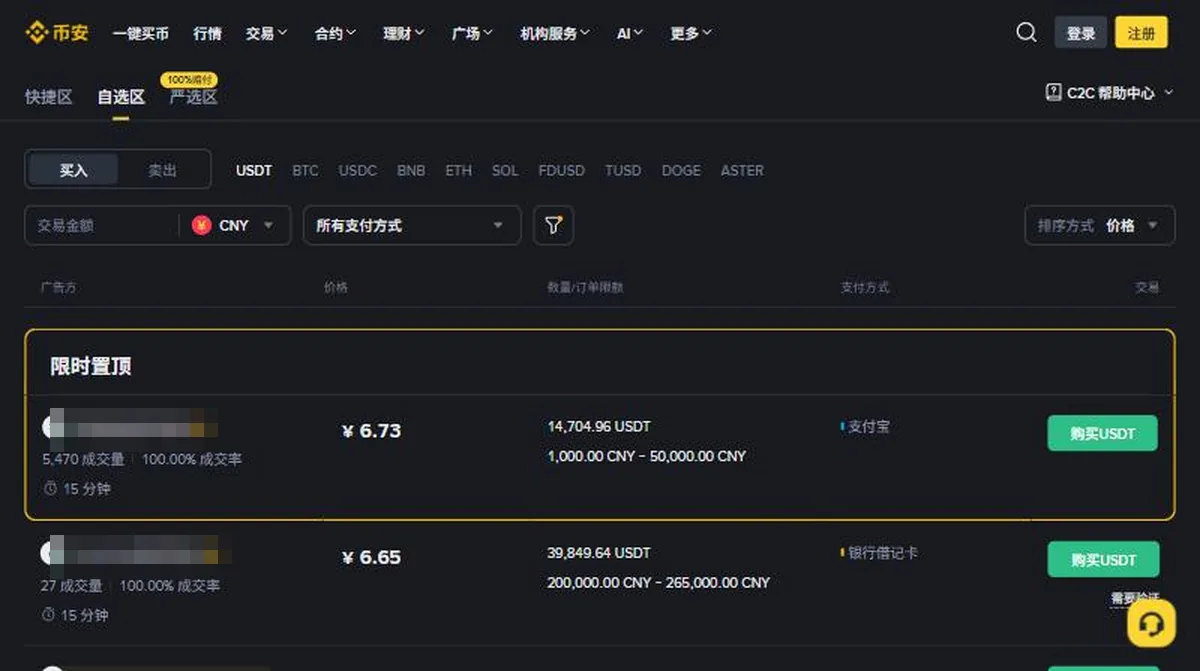Screen dimensions: 1200x671
Task: Click the ¥ 6.73 price
Action: coord(371,431)
